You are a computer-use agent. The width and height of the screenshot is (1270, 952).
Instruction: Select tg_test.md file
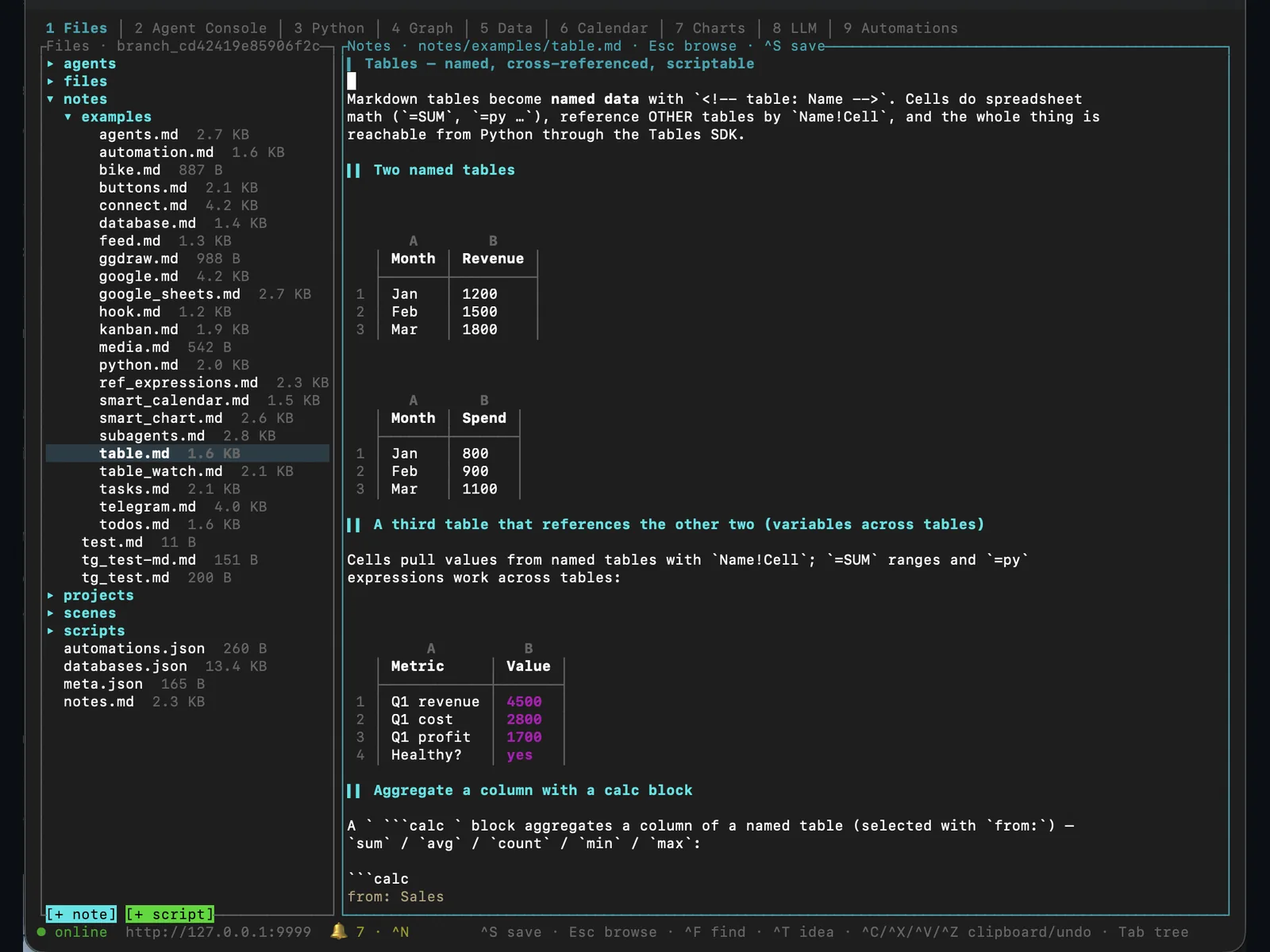tap(125, 578)
